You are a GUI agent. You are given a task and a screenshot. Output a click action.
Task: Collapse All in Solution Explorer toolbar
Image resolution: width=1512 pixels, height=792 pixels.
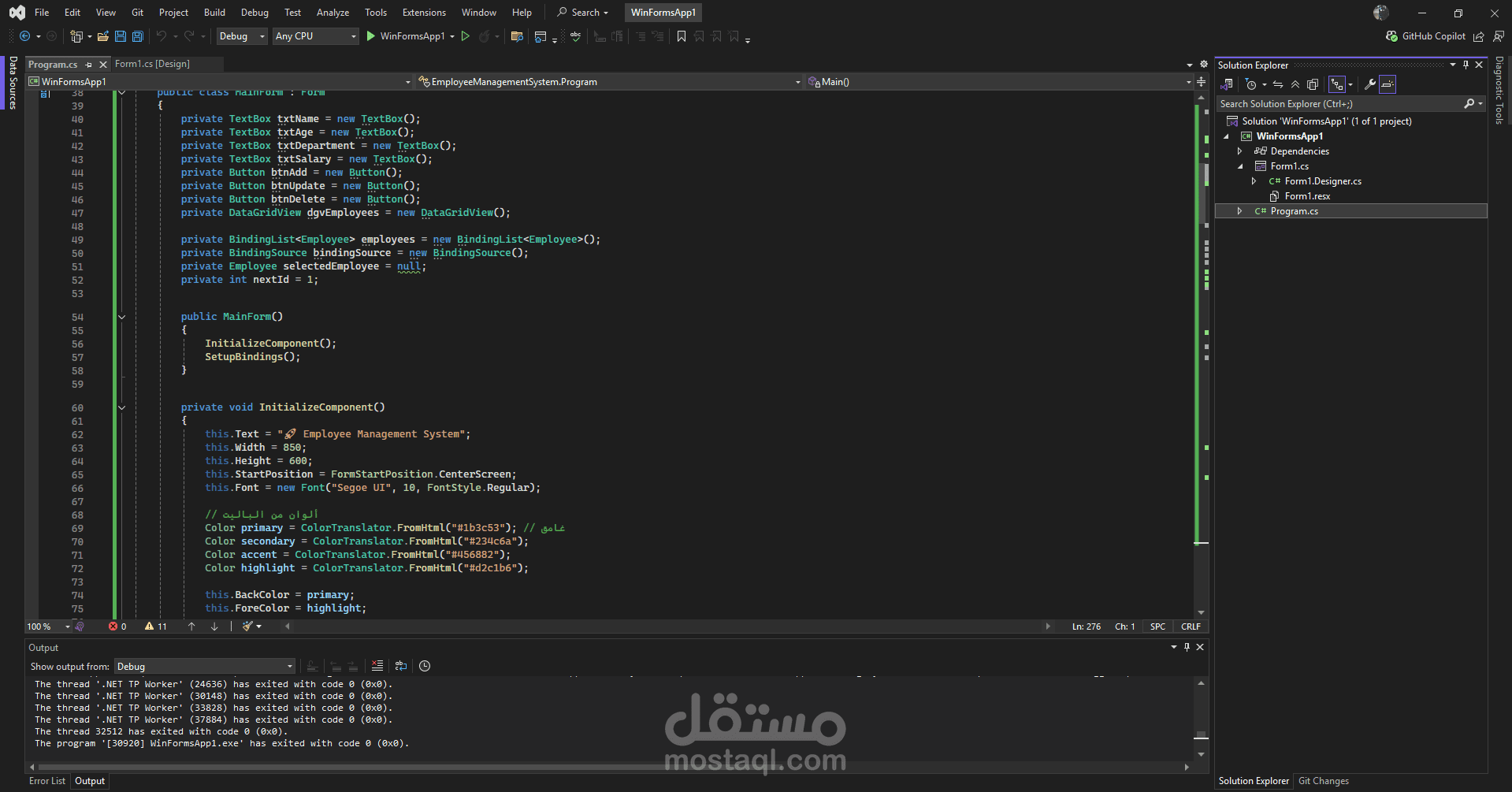pyautogui.click(x=1295, y=84)
